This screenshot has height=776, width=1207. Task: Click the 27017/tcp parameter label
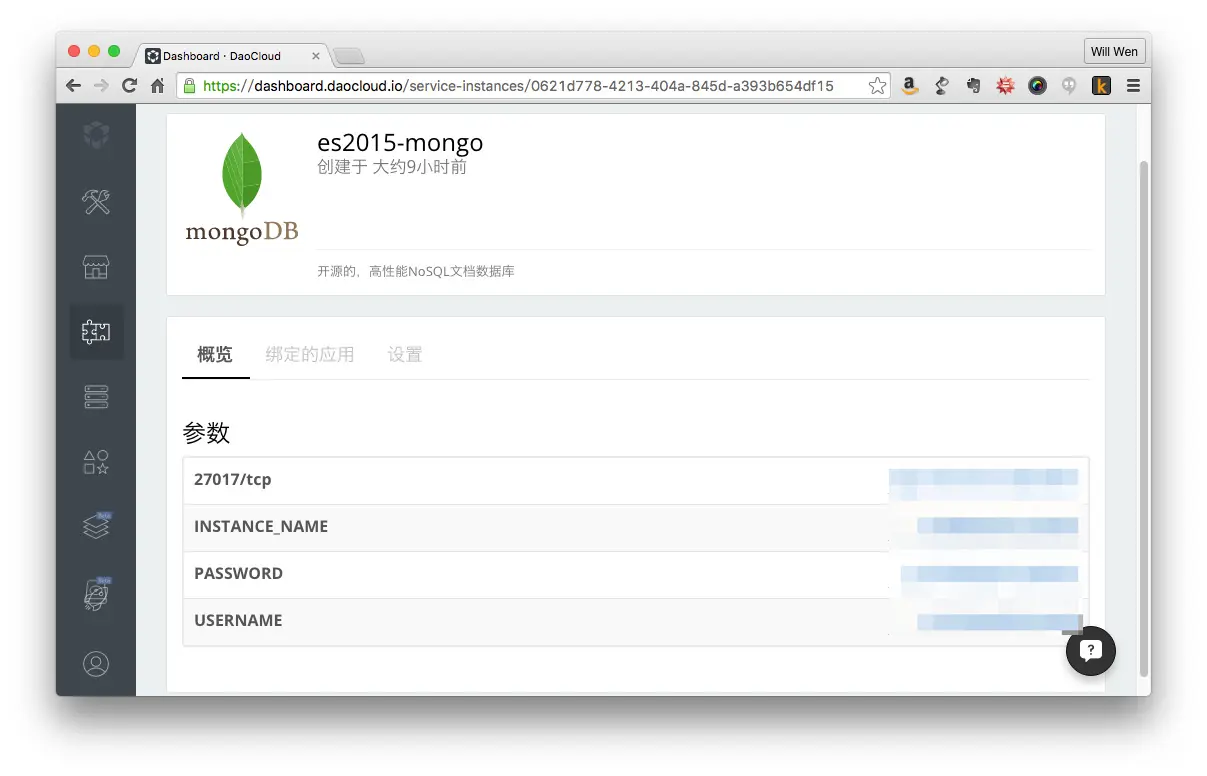(233, 480)
